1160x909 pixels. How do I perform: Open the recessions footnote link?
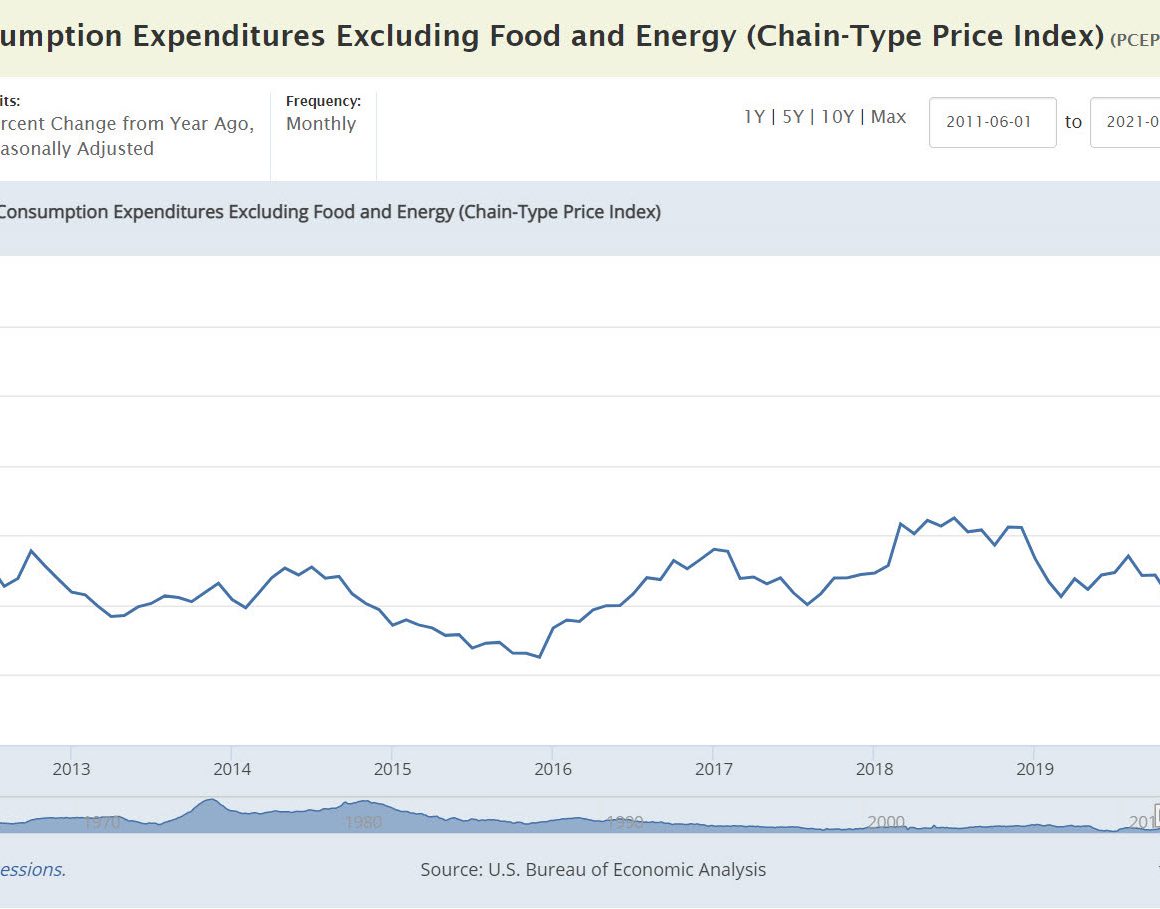32,870
